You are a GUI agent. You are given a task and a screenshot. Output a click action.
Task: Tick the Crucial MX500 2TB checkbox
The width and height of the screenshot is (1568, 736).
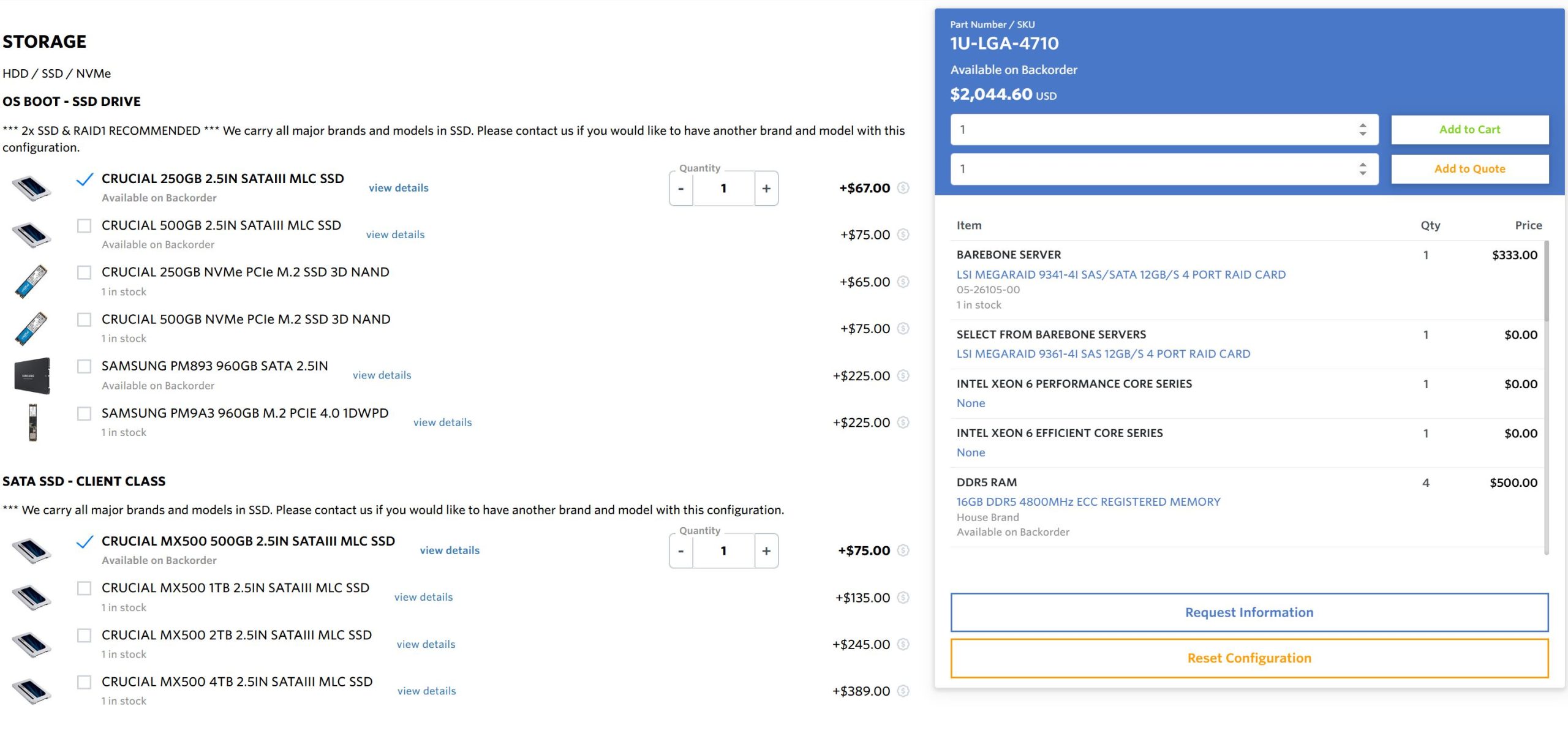coord(85,635)
